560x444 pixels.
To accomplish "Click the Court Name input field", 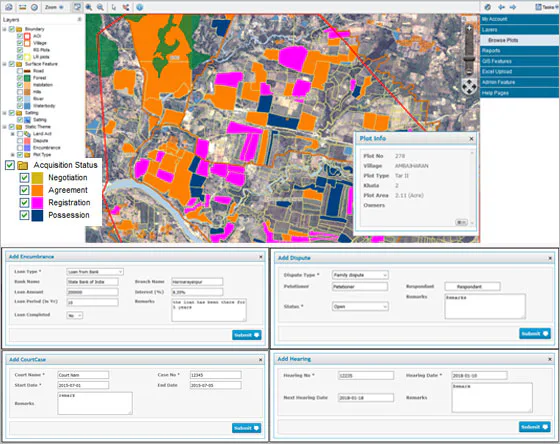I will (x=83, y=375).
